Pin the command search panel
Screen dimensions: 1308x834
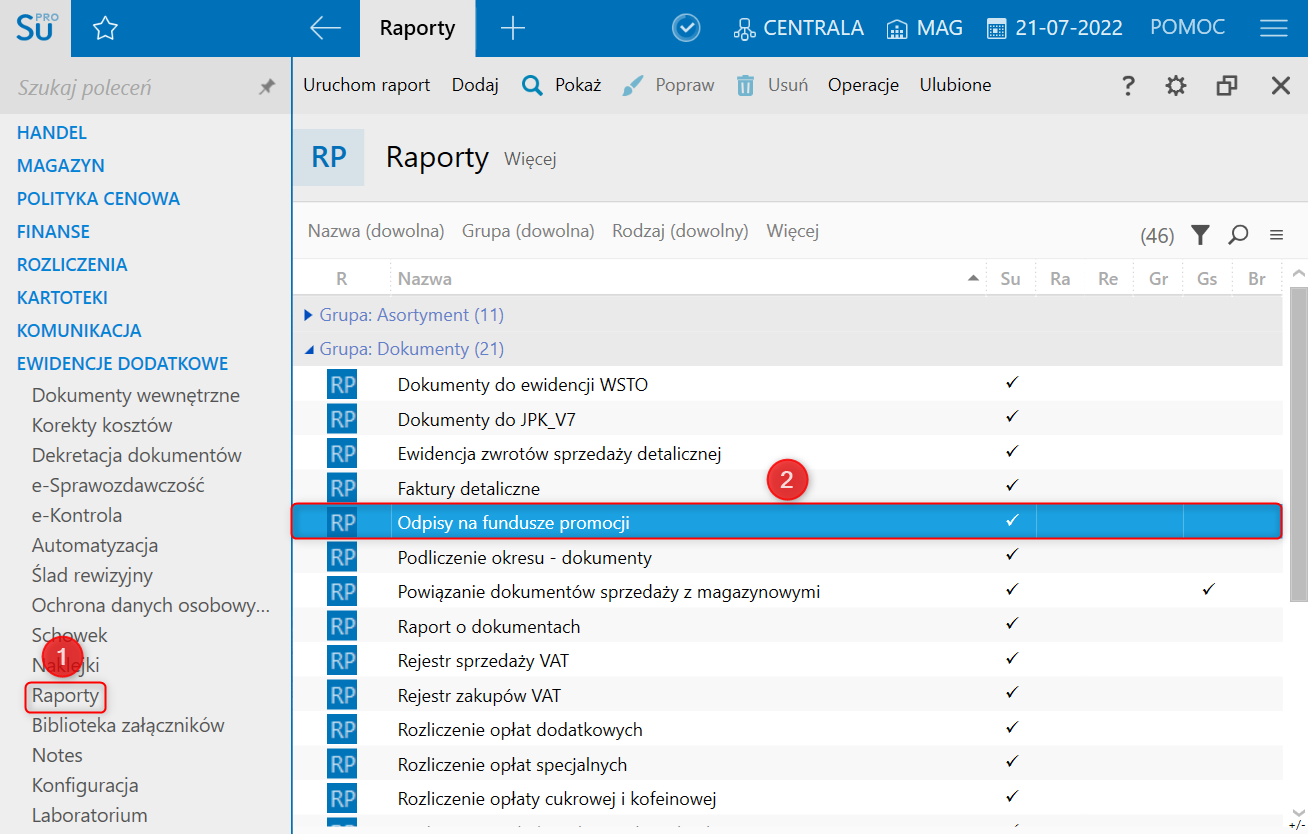(x=267, y=88)
